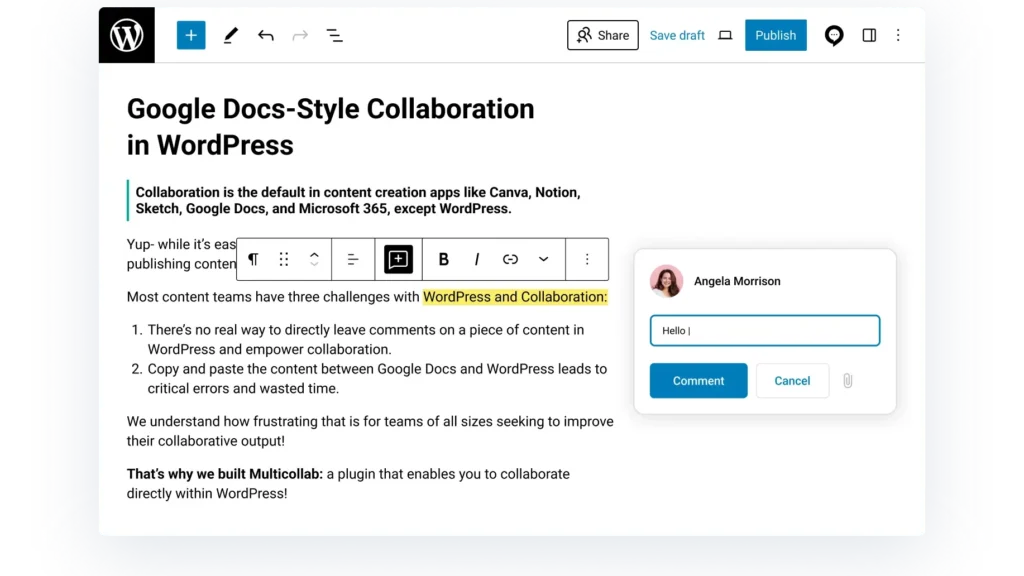The width and height of the screenshot is (1024, 576).
Task: Insert a link with the link icon
Action: coord(510,259)
